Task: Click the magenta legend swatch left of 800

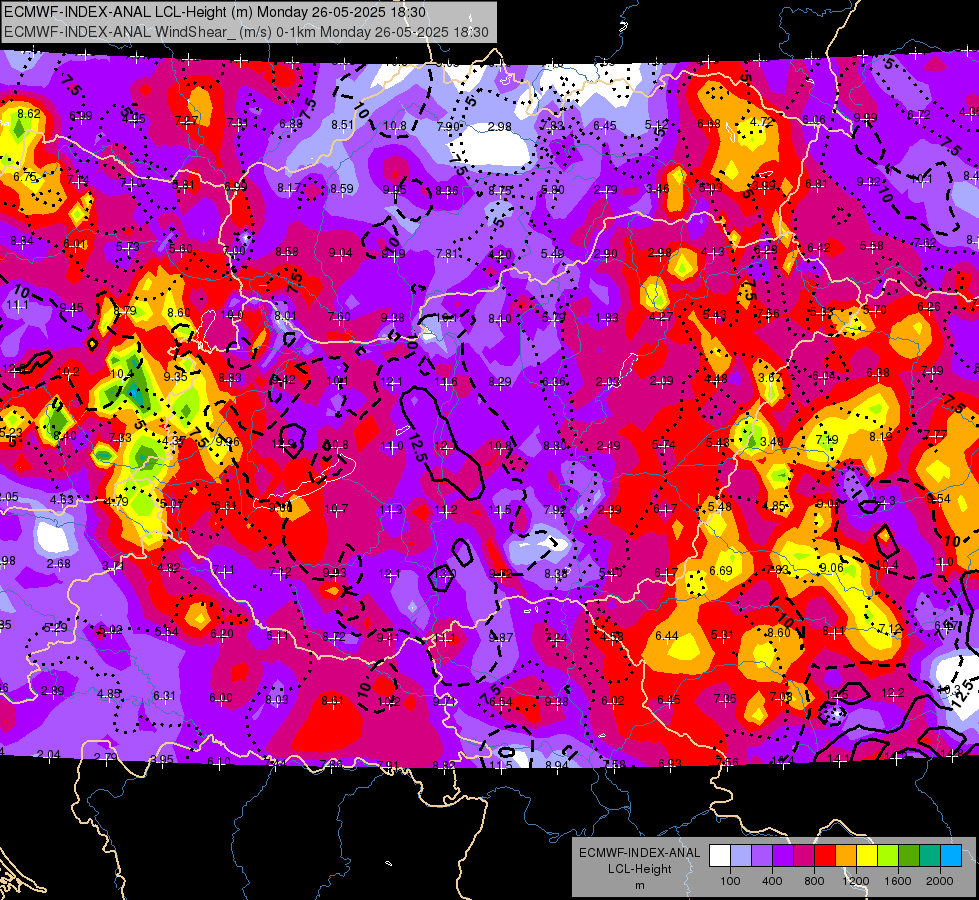Action: (x=804, y=856)
